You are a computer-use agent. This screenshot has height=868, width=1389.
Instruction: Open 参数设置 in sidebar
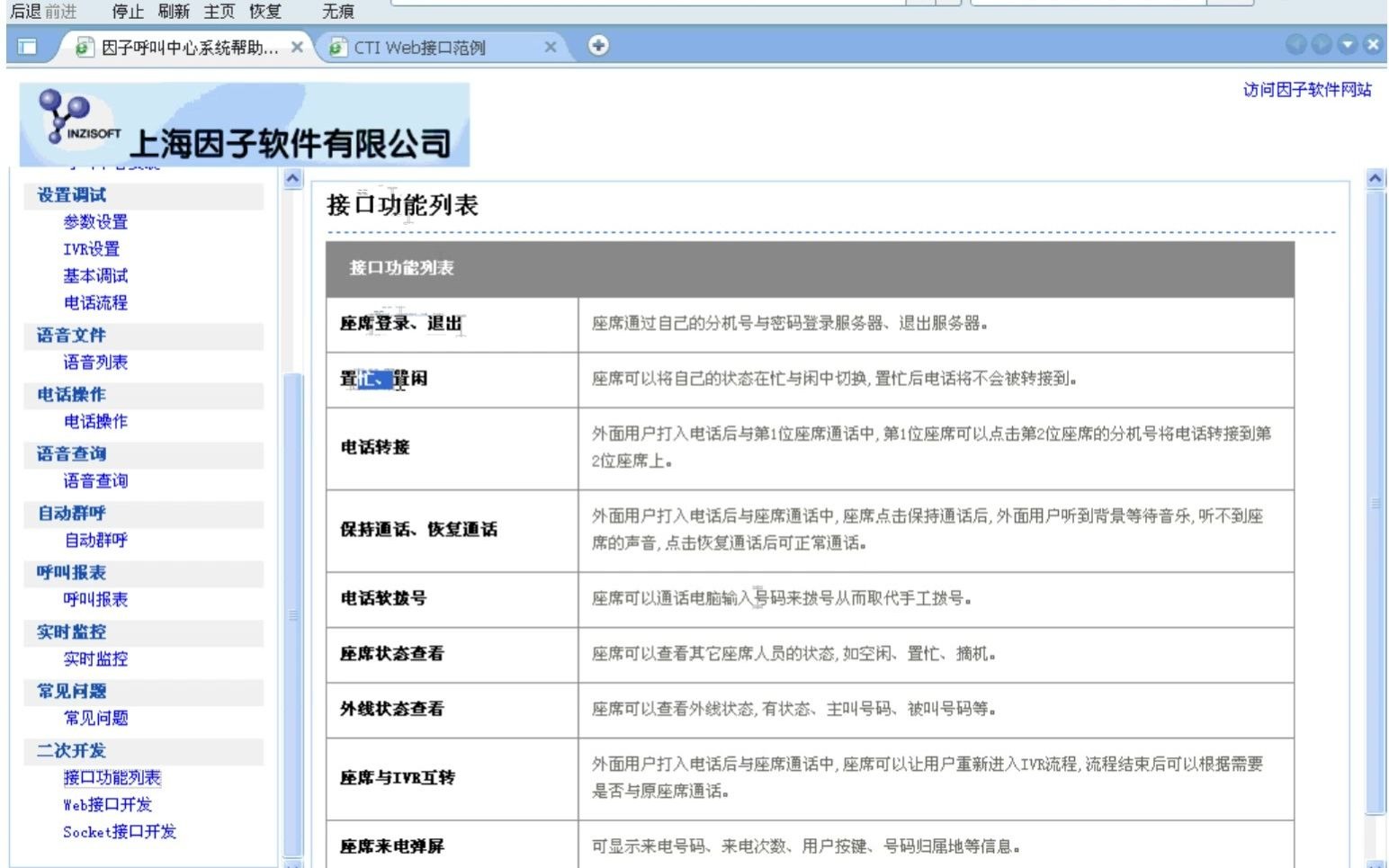pos(95,222)
